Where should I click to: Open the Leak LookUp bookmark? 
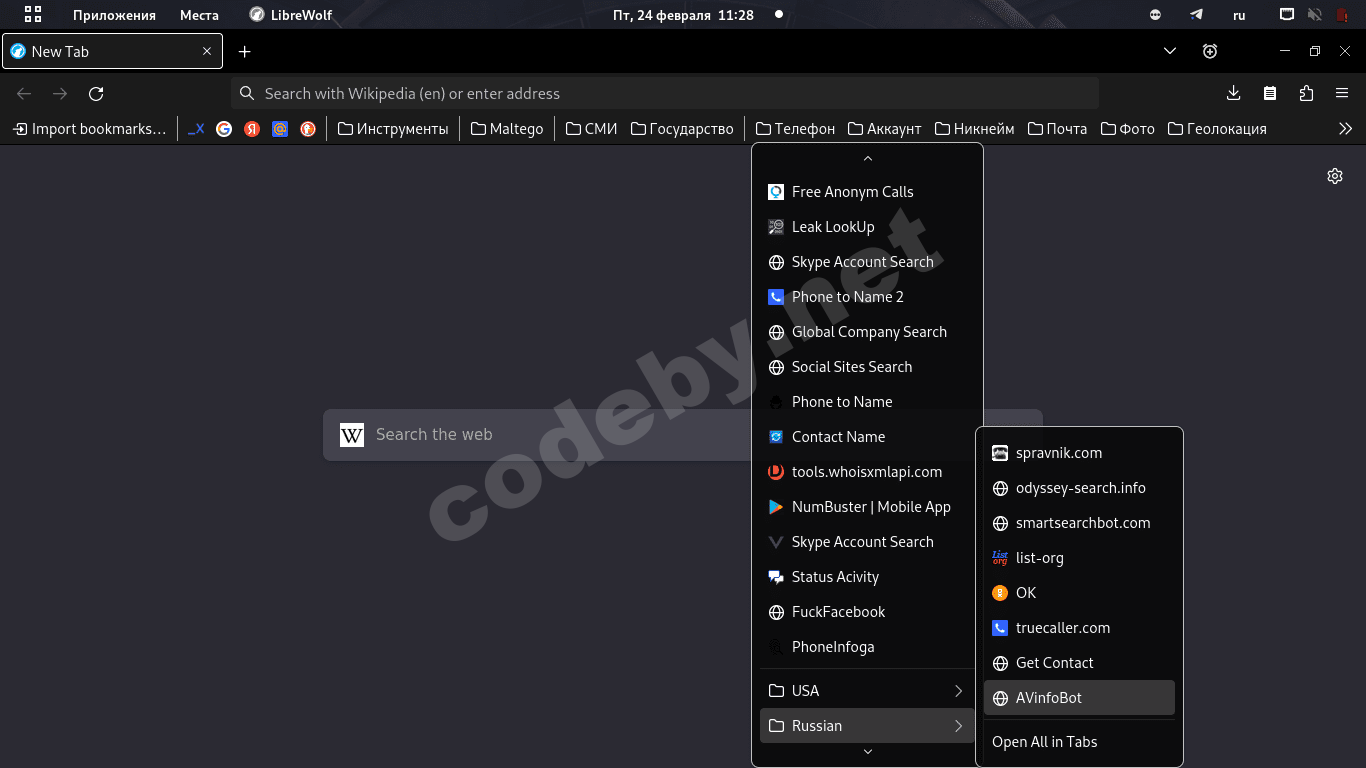867,227
